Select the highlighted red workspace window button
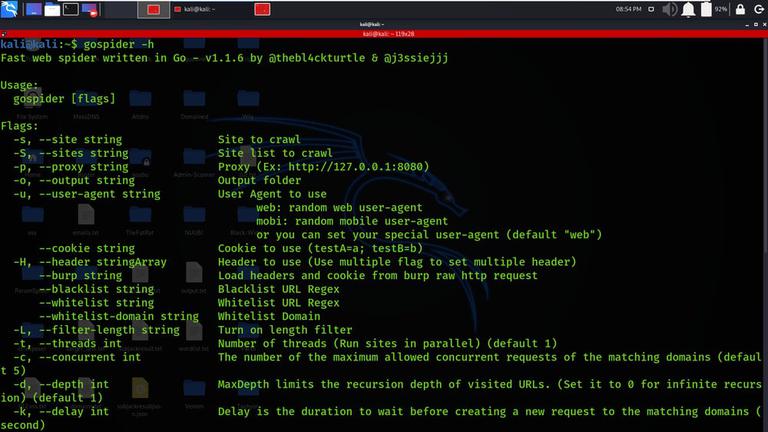Screen dimensions: 768x432 (153, 9)
